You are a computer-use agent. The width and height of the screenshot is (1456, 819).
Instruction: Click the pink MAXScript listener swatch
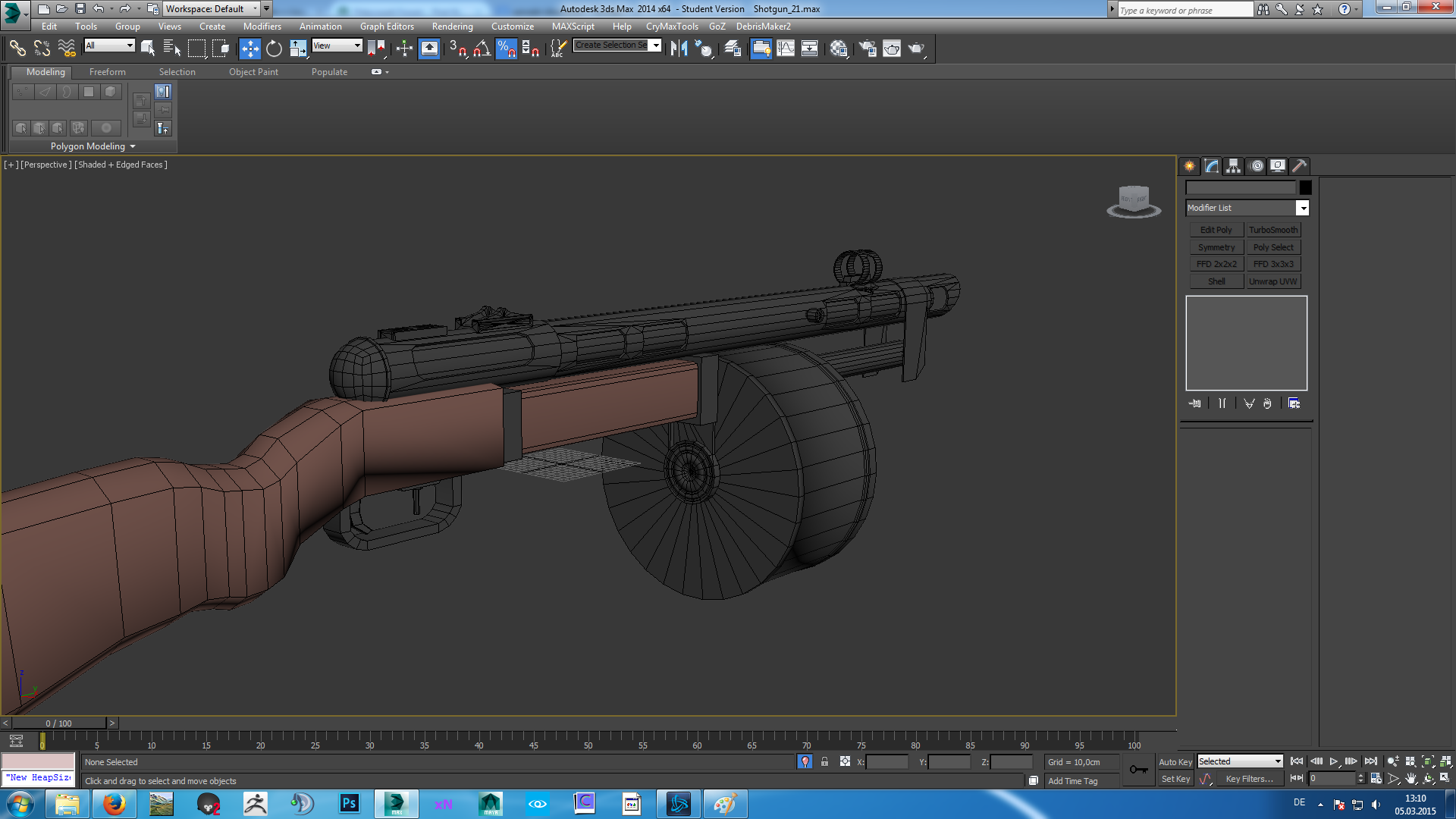point(39,761)
